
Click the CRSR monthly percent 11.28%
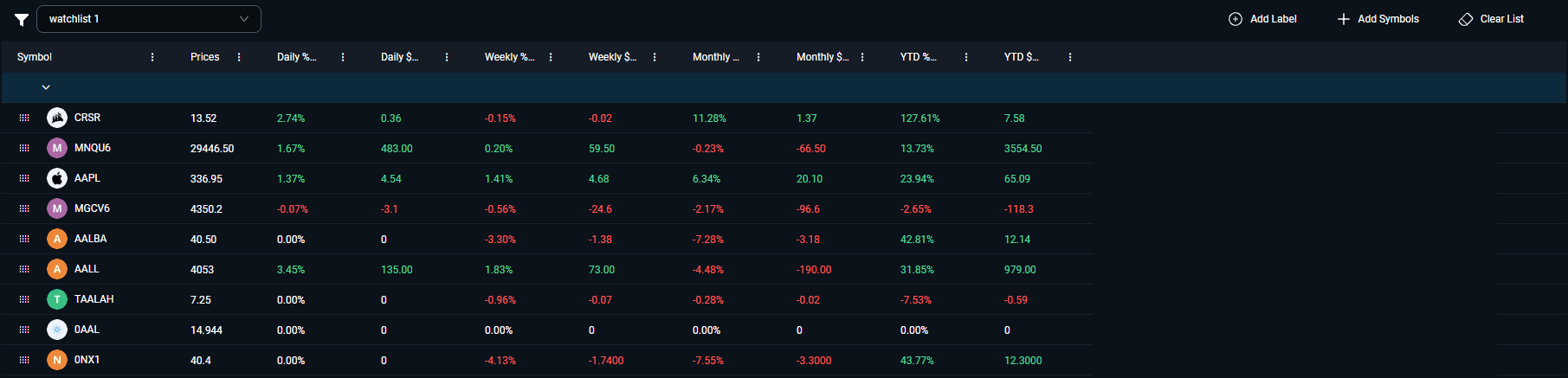(x=710, y=119)
